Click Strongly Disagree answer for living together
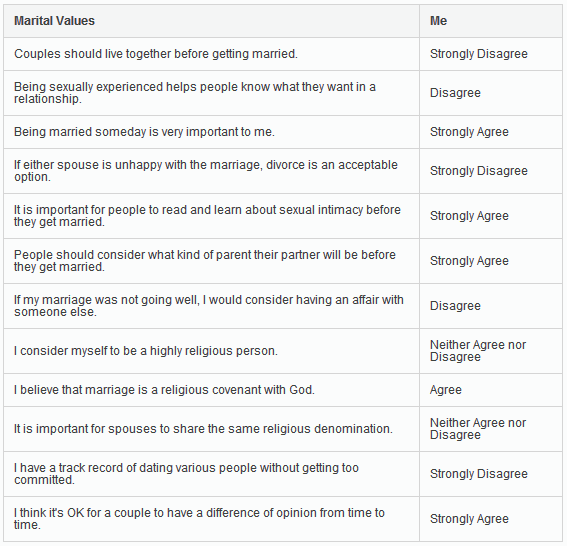The image size is (567, 546). [x=478, y=54]
